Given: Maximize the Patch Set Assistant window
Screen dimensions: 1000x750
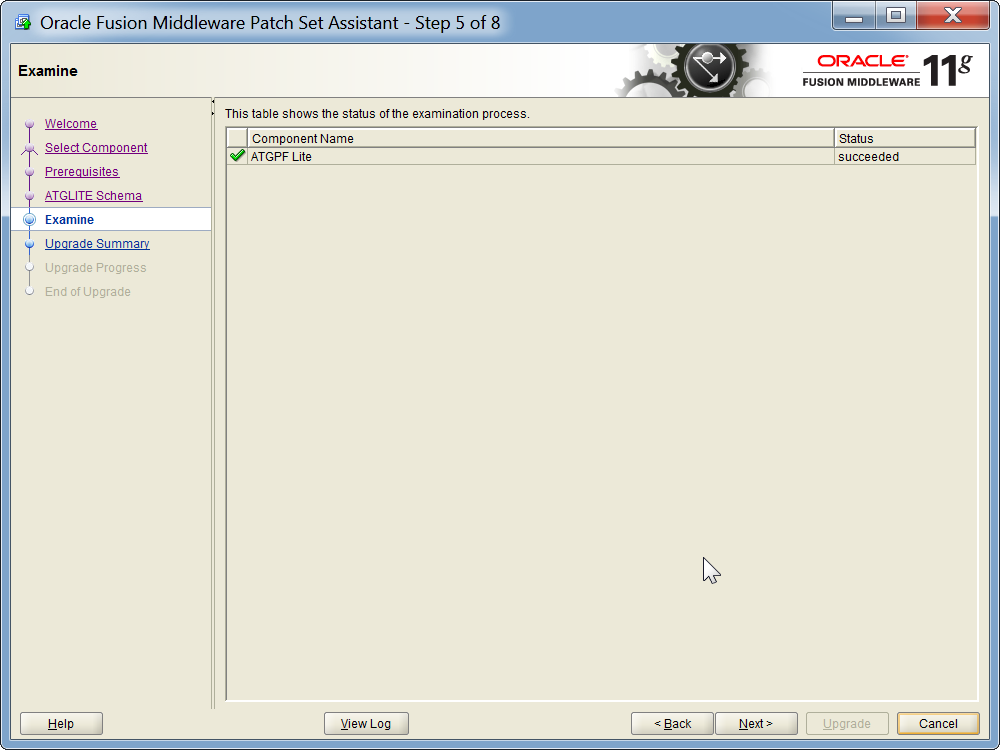Looking at the screenshot, I should click(x=895, y=16).
